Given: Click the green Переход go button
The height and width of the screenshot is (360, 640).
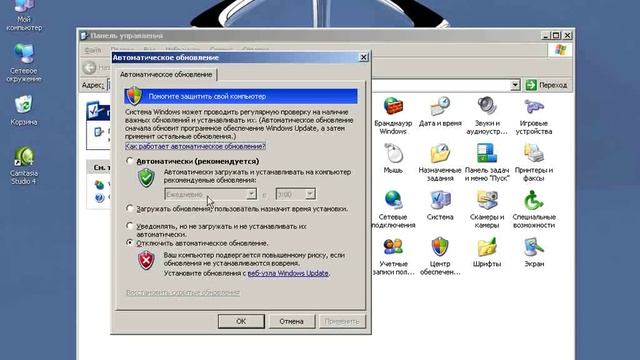Looking at the screenshot, I should [x=547, y=85].
